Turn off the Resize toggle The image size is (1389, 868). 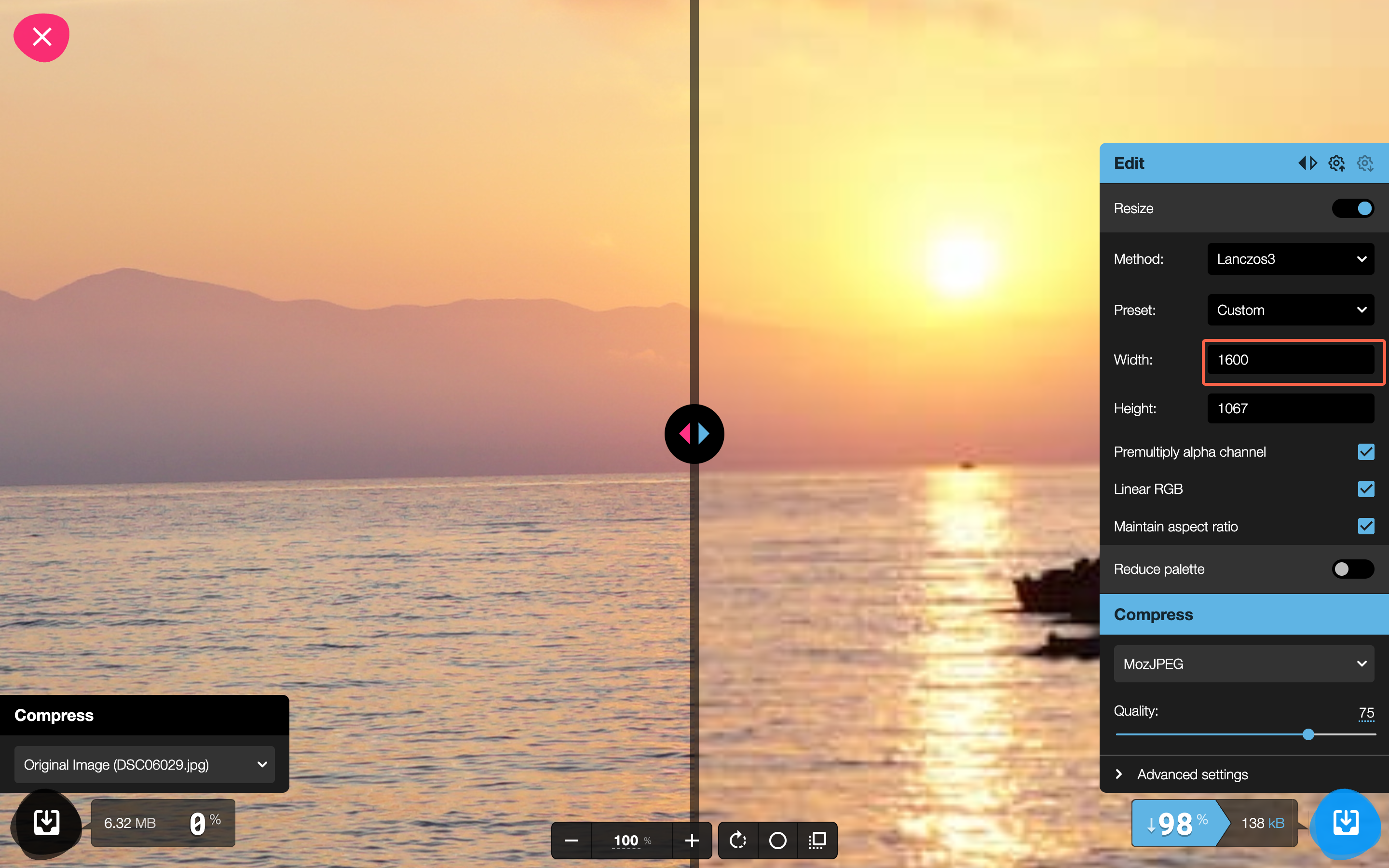coord(1353,208)
